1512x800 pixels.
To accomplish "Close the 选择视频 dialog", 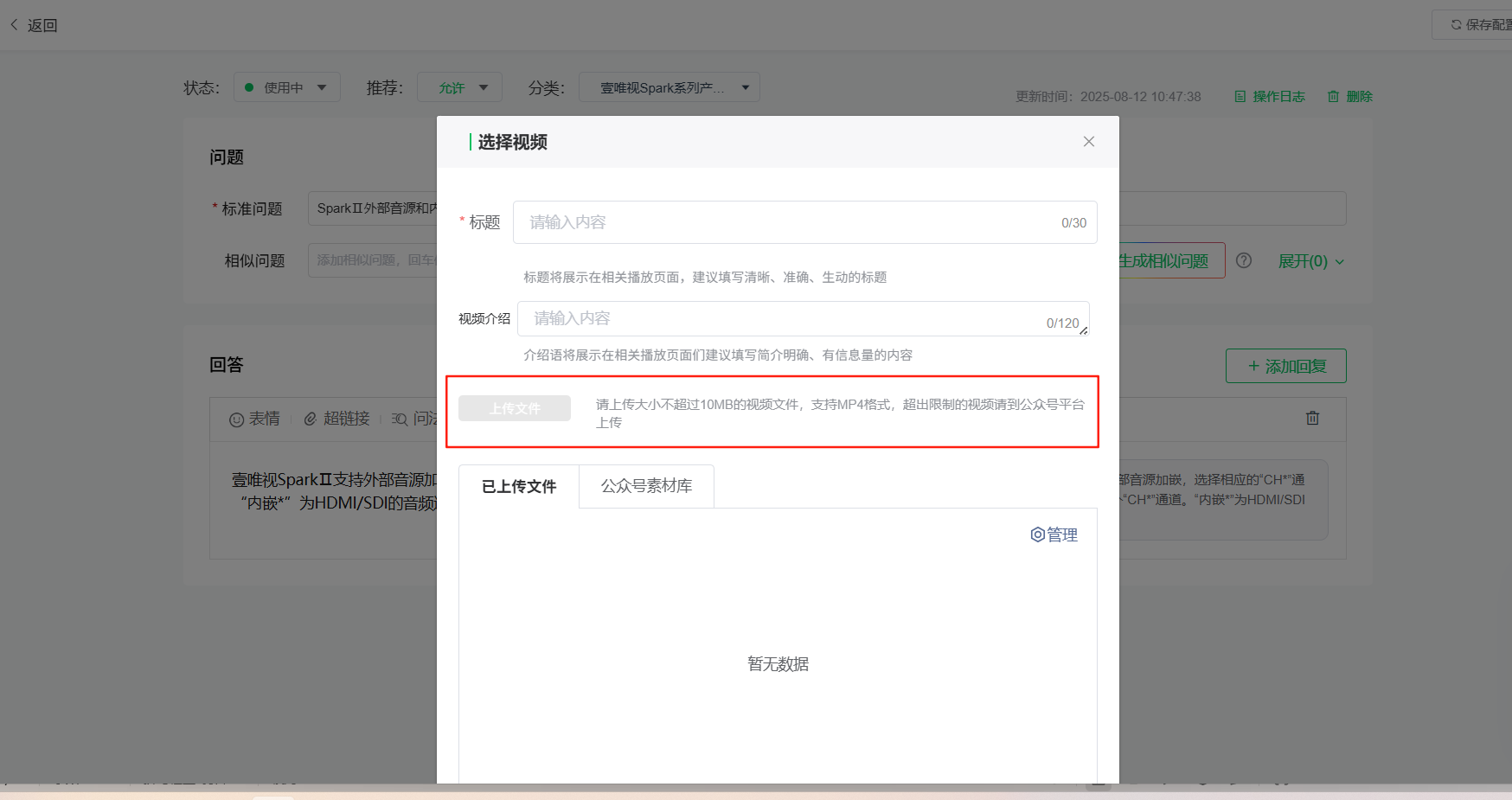I will pyautogui.click(x=1089, y=142).
